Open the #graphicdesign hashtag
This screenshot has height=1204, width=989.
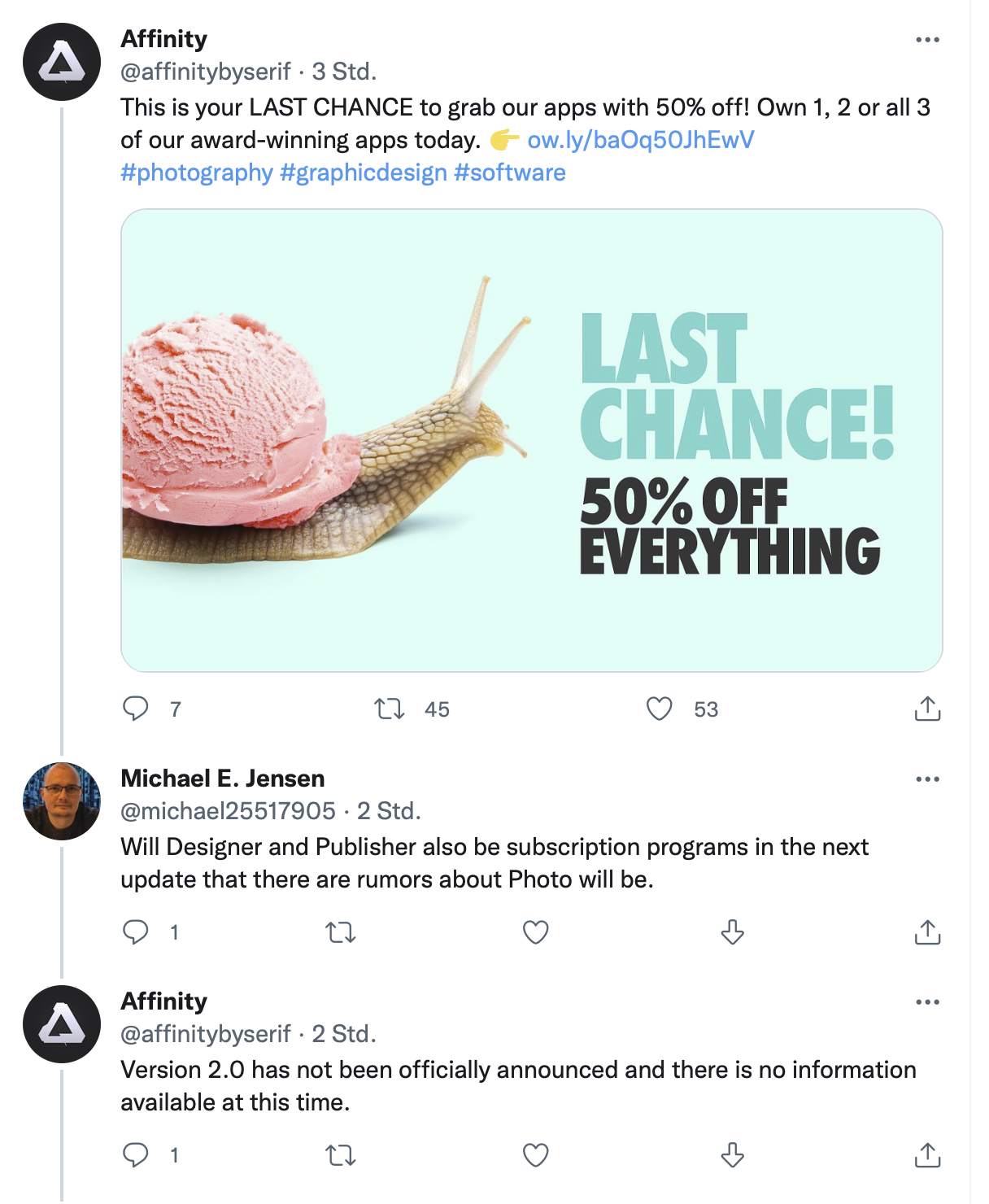(364, 172)
